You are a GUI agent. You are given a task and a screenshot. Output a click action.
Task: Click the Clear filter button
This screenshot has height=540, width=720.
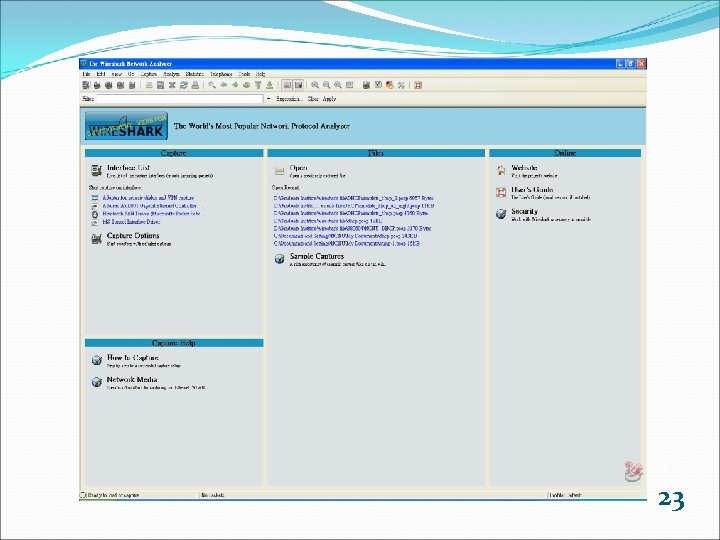tap(313, 99)
